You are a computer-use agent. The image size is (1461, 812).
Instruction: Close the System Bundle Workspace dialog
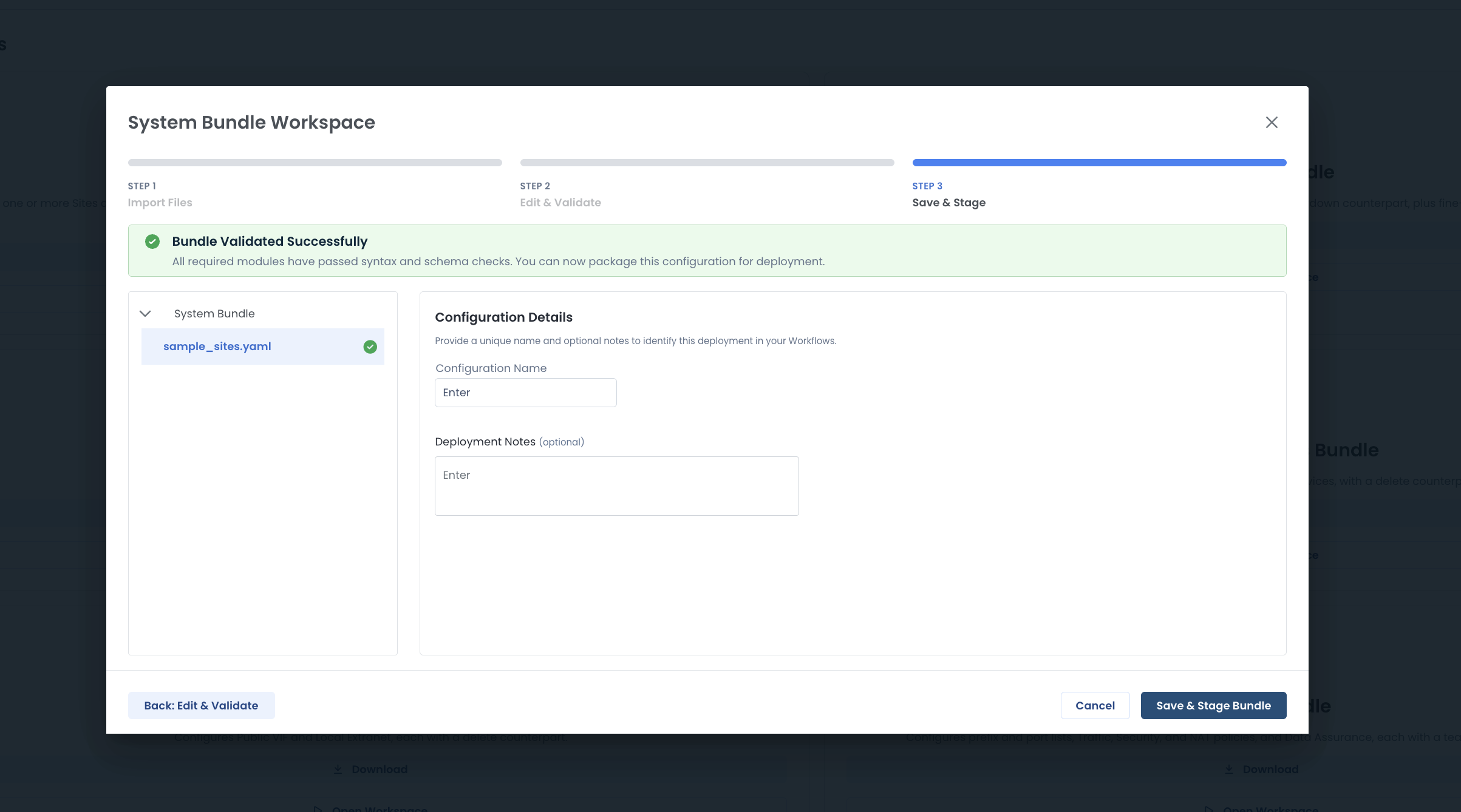tap(1272, 123)
